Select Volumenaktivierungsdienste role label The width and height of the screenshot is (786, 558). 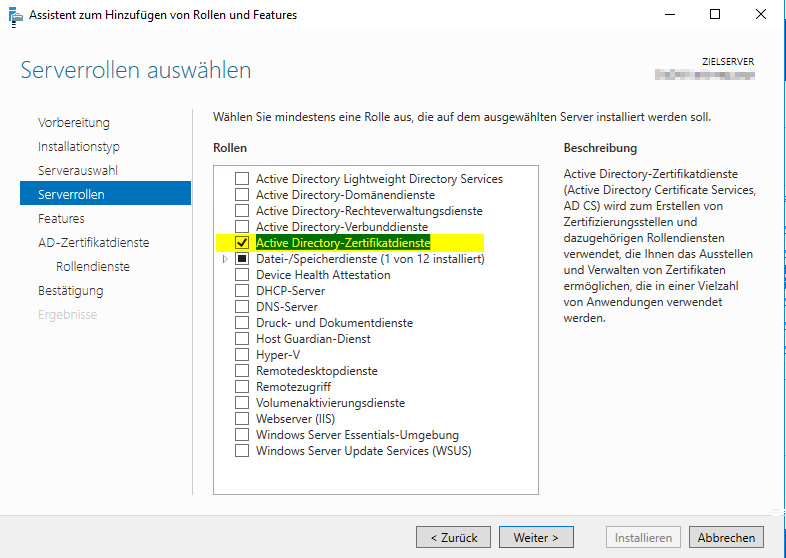[330, 403]
